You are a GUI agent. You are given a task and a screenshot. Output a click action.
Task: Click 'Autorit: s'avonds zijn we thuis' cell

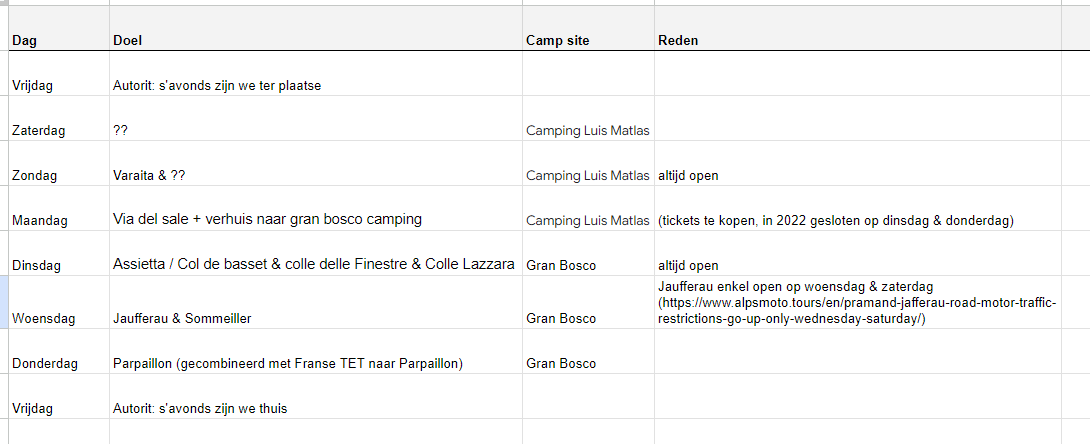[x=316, y=397]
